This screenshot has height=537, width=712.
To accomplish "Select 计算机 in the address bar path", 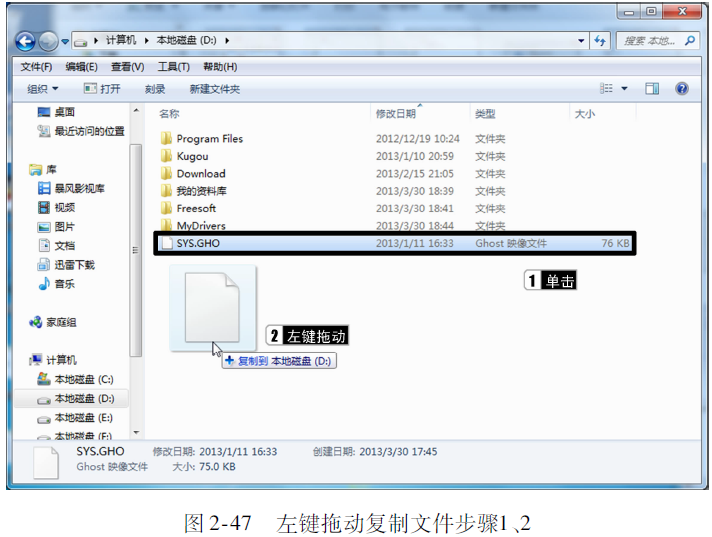I will click(x=121, y=40).
